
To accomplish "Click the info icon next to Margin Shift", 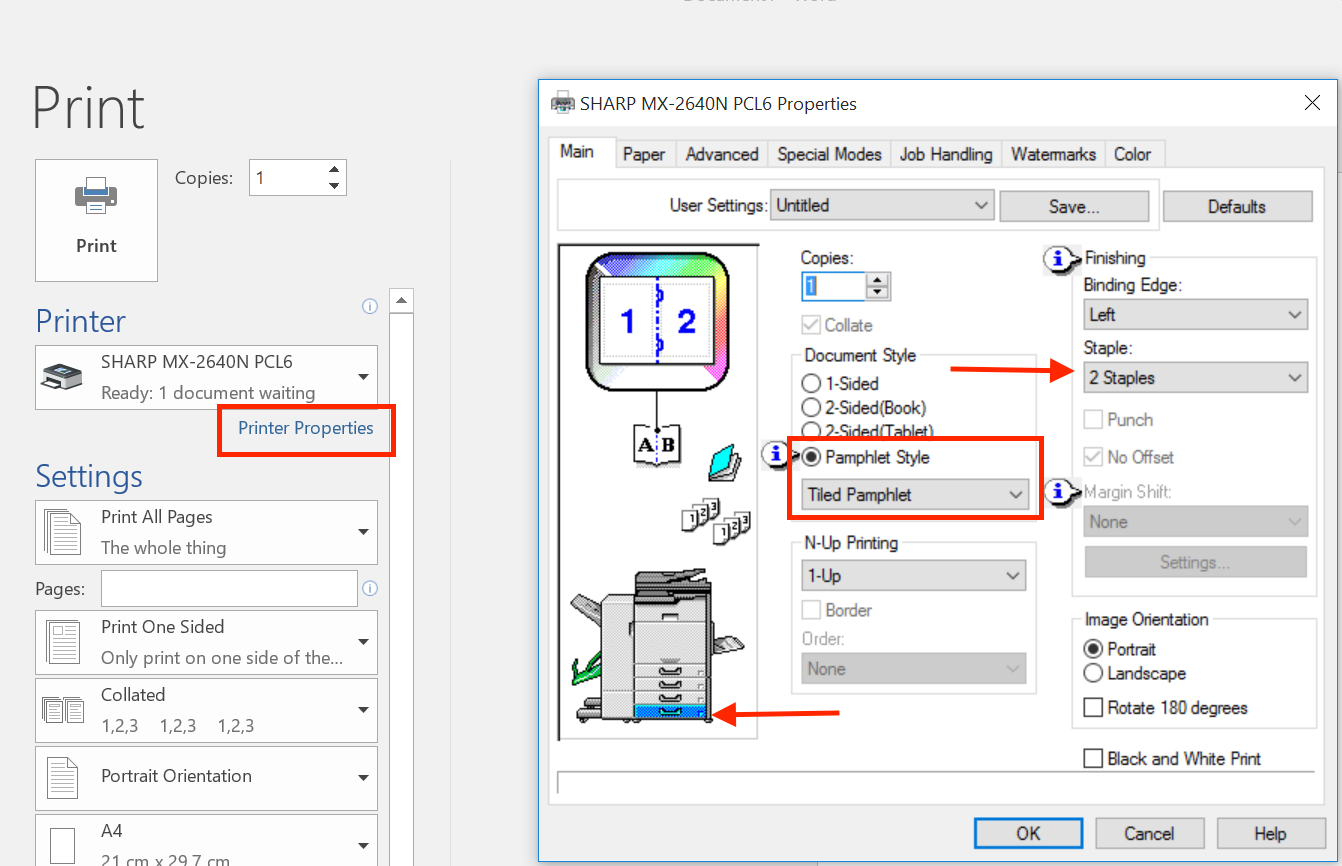I will tap(1057, 491).
